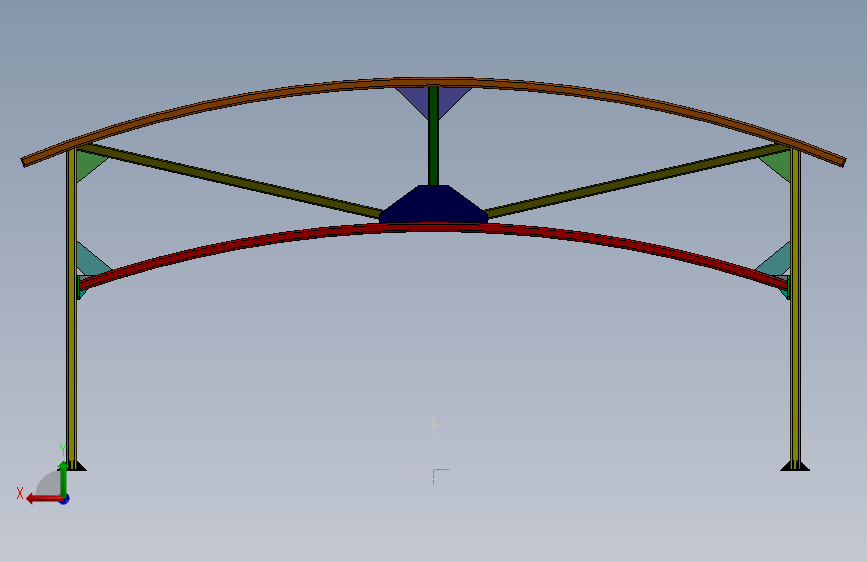This screenshot has height=562, width=867.
Task: Pick the left olive diagonal brace
Action: pyautogui.click(x=232, y=181)
